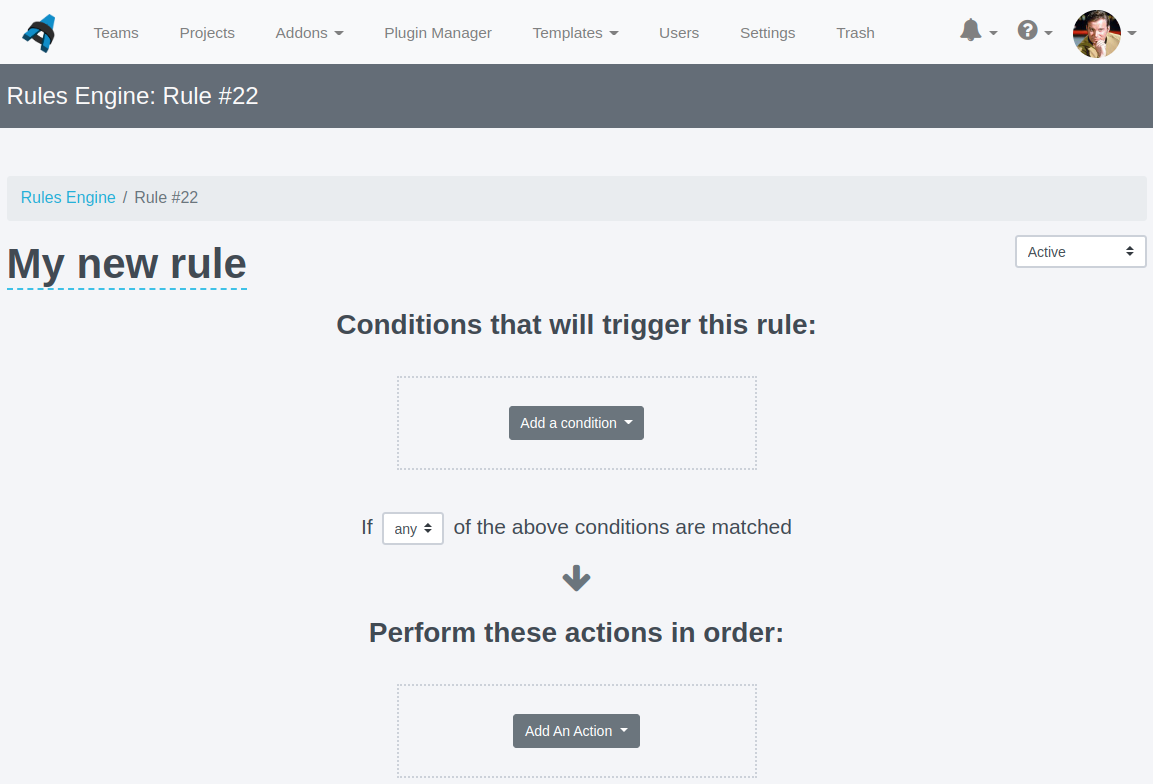Open the notifications bell icon
The height and width of the screenshot is (784, 1153).
(971, 30)
